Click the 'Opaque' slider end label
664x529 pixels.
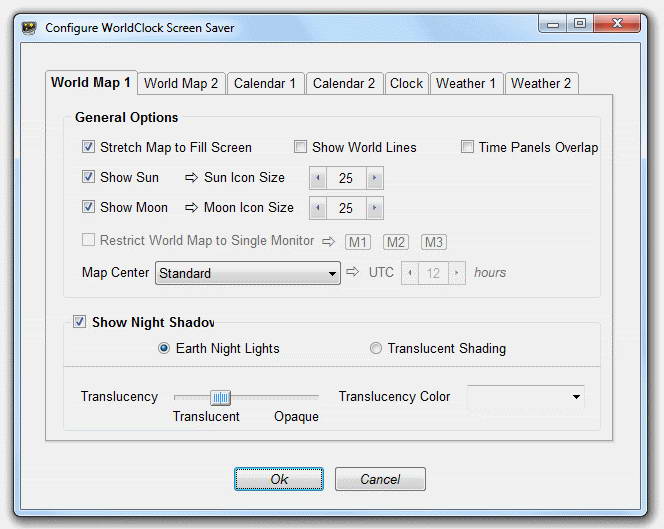coord(296,416)
